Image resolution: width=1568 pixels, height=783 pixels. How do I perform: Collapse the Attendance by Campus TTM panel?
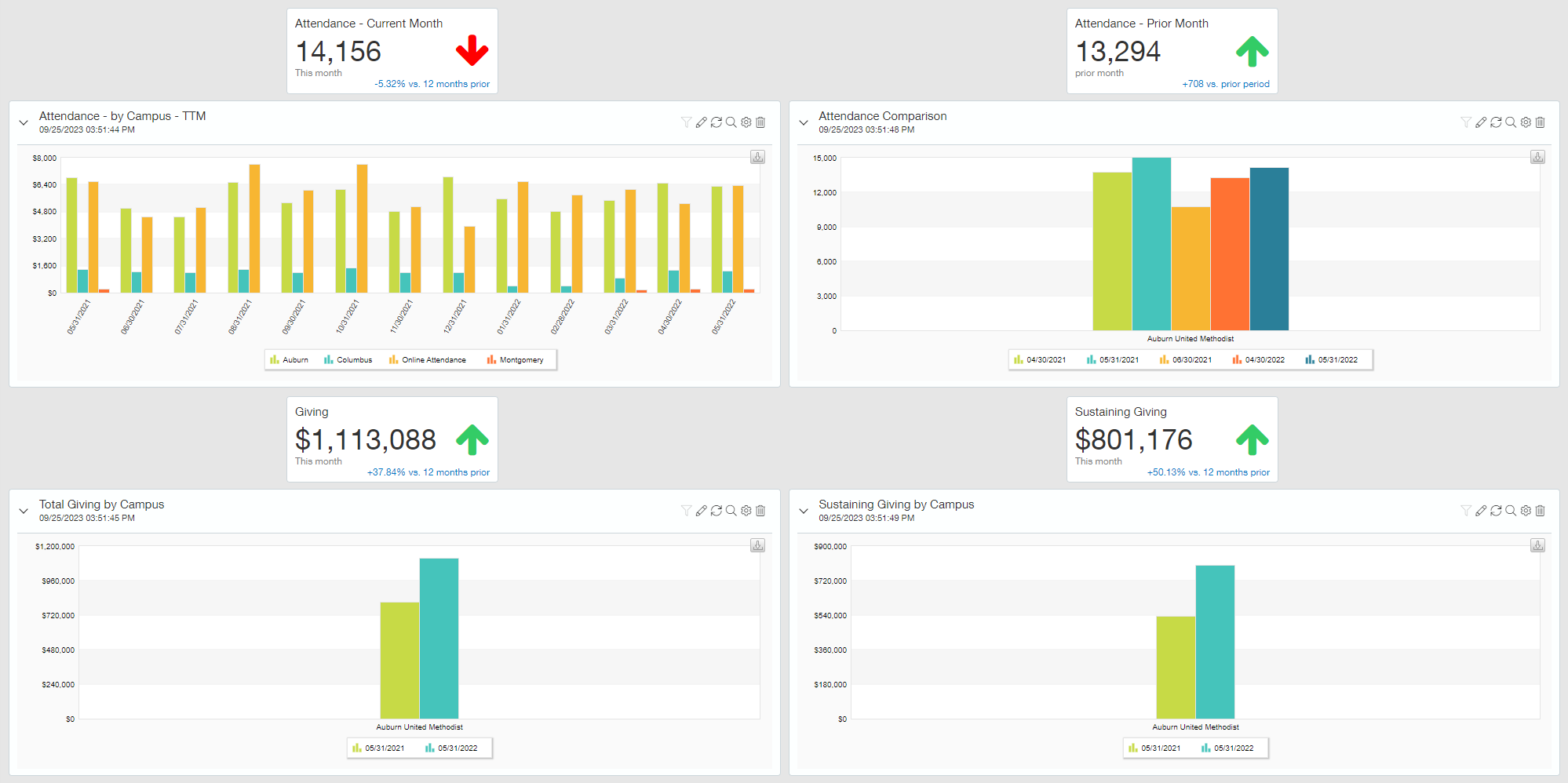pyautogui.click(x=24, y=122)
